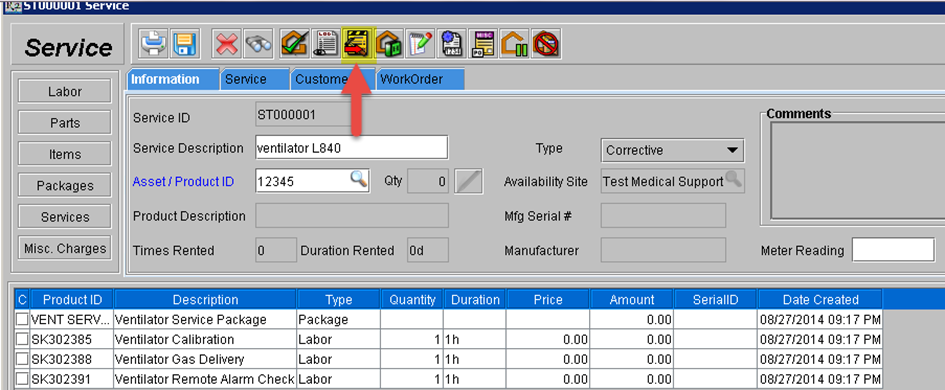Click the SK302385 product ID cell
Image resolution: width=945 pixels, height=390 pixels.
tap(72, 339)
